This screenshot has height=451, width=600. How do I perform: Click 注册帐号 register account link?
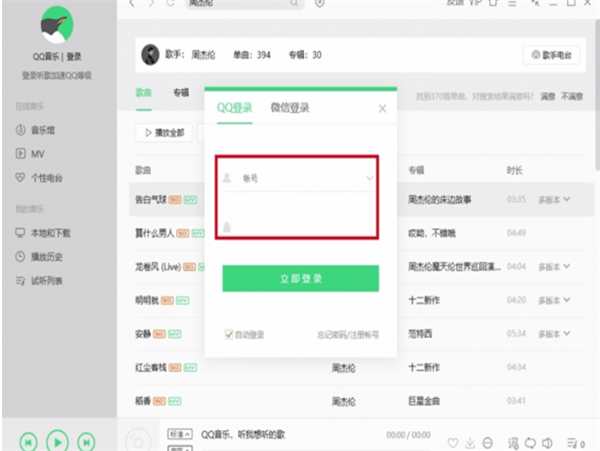(x=363, y=335)
